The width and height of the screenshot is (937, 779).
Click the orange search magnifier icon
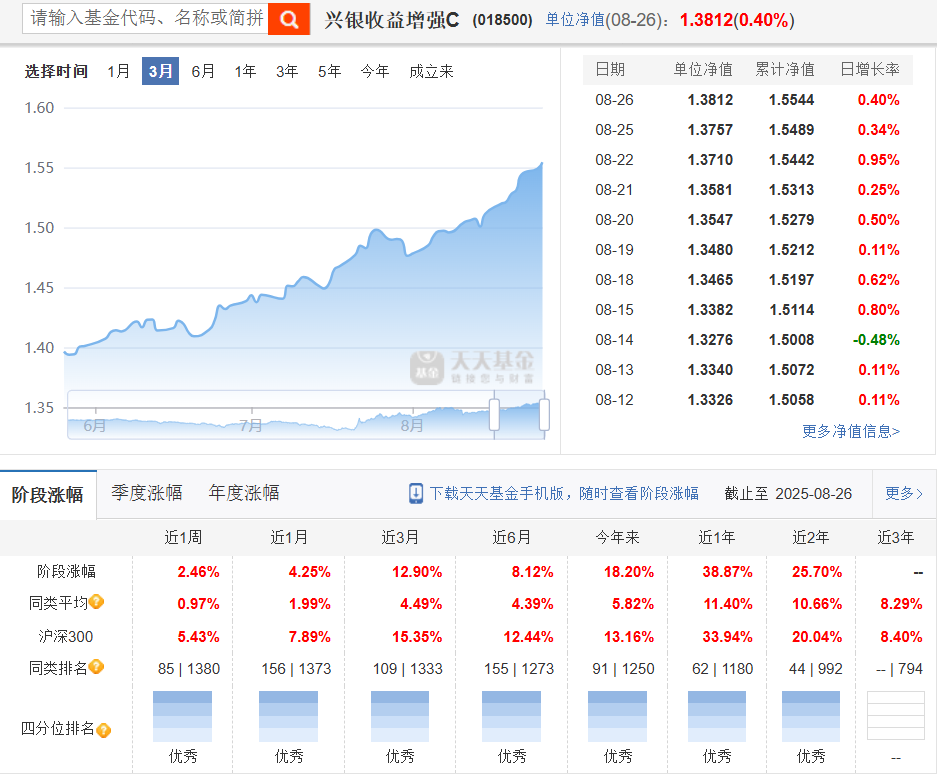pyautogui.click(x=289, y=19)
